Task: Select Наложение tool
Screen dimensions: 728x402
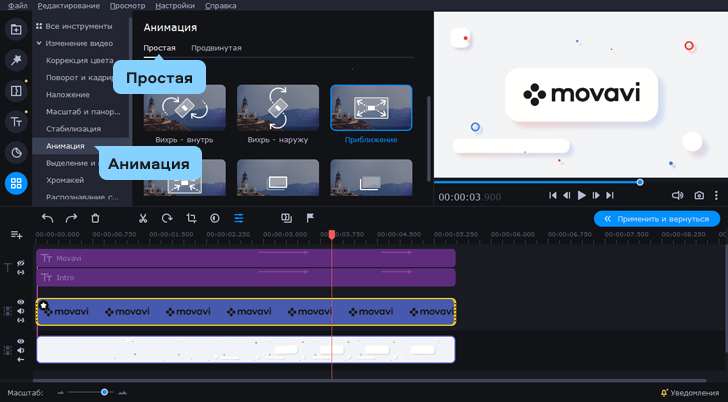Action: pyautogui.click(x=68, y=95)
